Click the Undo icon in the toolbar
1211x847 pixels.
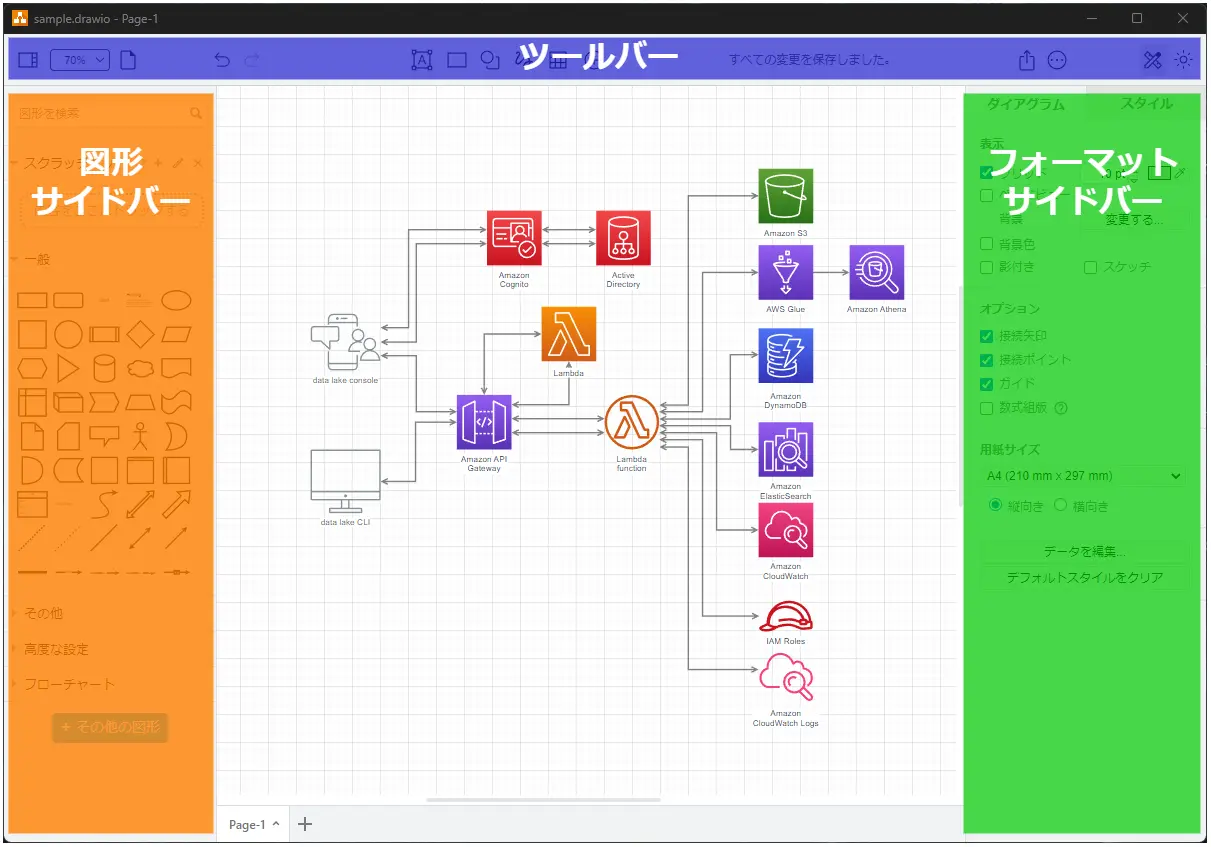tap(222, 60)
